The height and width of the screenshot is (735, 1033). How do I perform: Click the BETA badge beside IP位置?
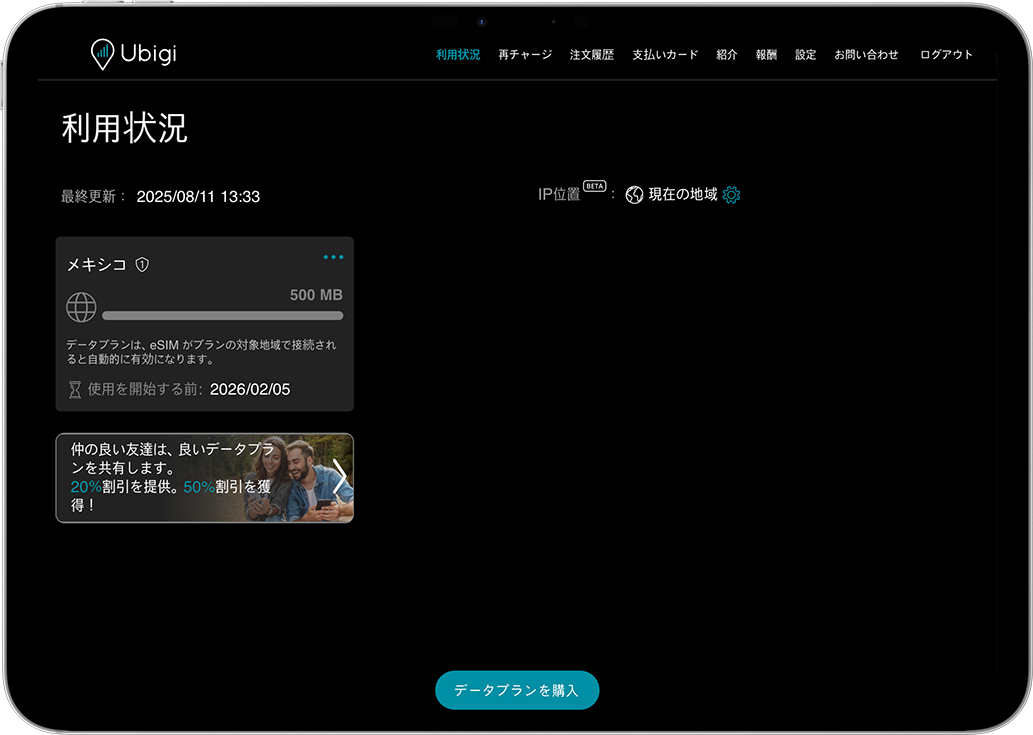click(595, 186)
